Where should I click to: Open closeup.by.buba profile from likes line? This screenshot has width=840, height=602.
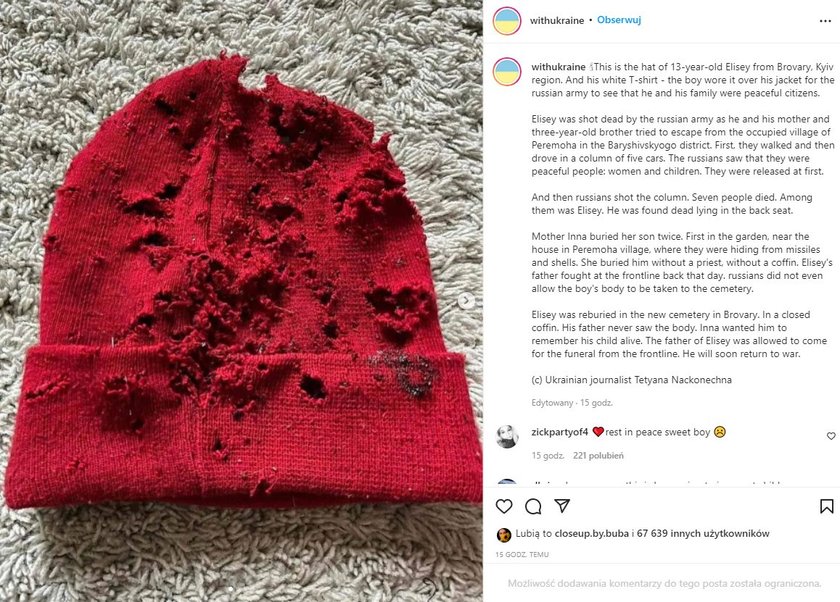tap(591, 533)
